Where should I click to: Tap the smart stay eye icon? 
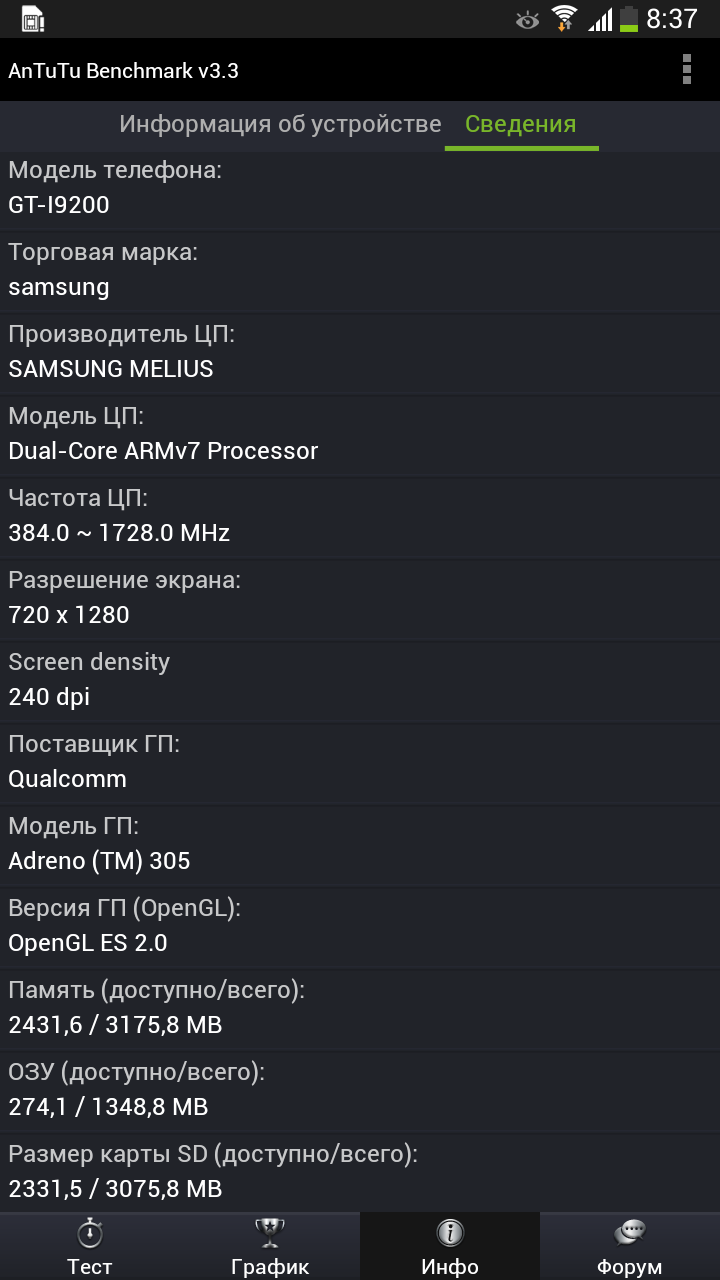pyautogui.click(x=527, y=19)
